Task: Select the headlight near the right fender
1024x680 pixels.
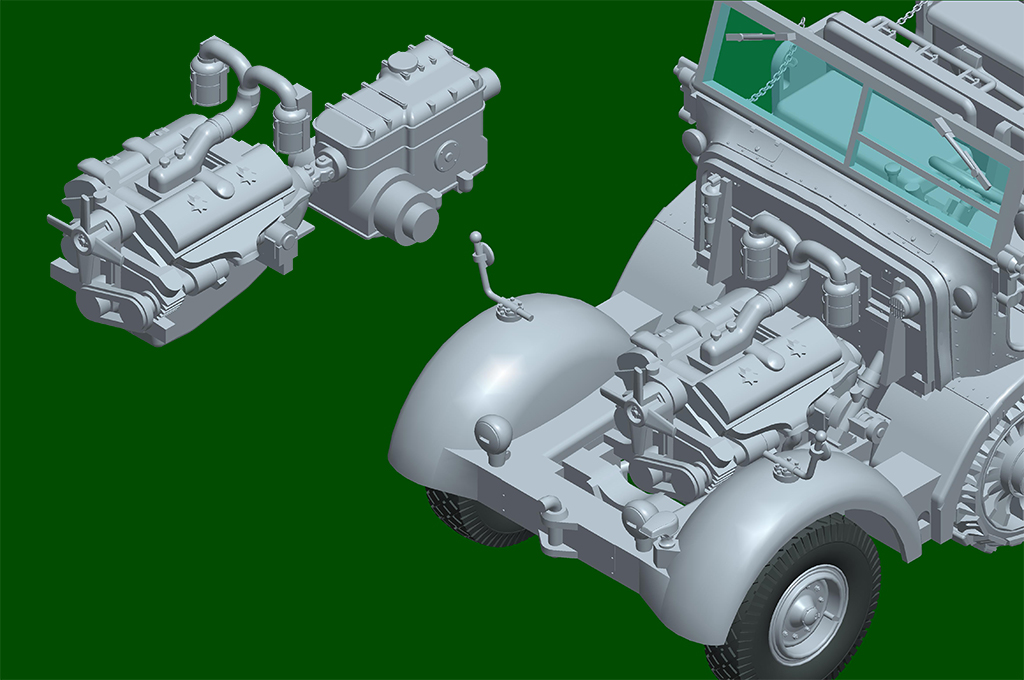Action: 650,520
